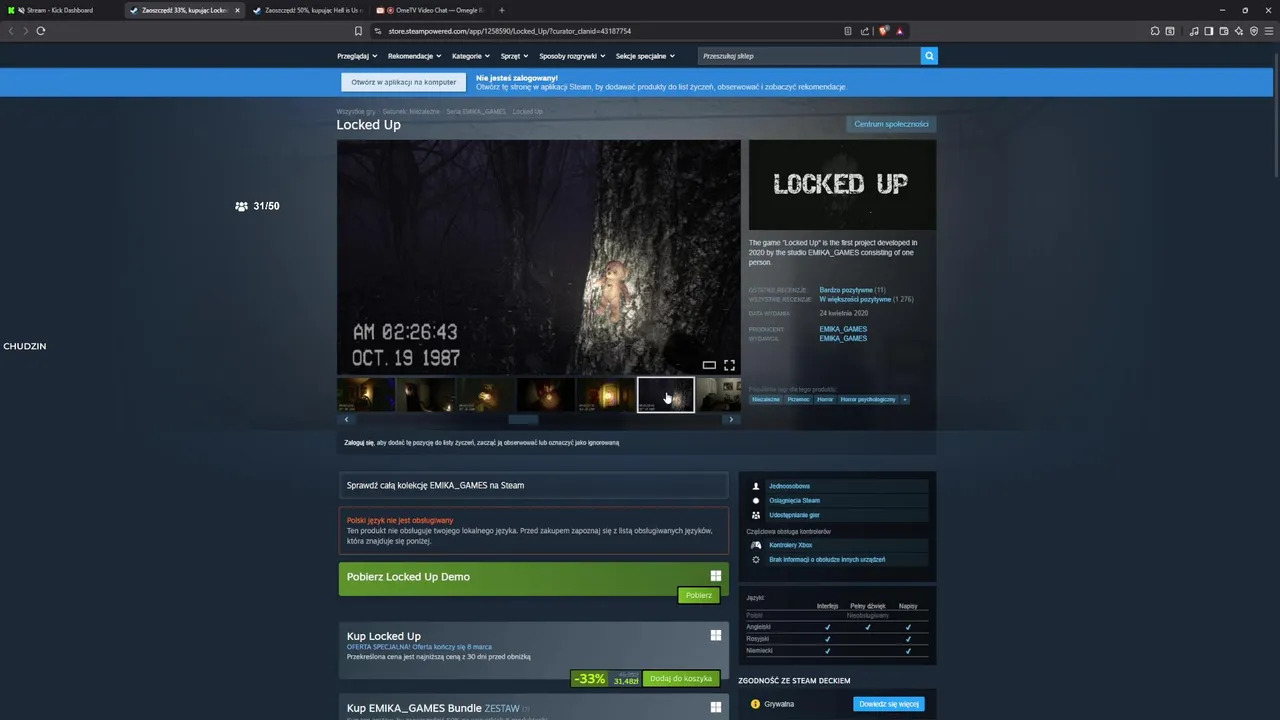Open the Bardzo pozytywne recent reviews link
Viewport: 1280px width, 720px height.
846,290
